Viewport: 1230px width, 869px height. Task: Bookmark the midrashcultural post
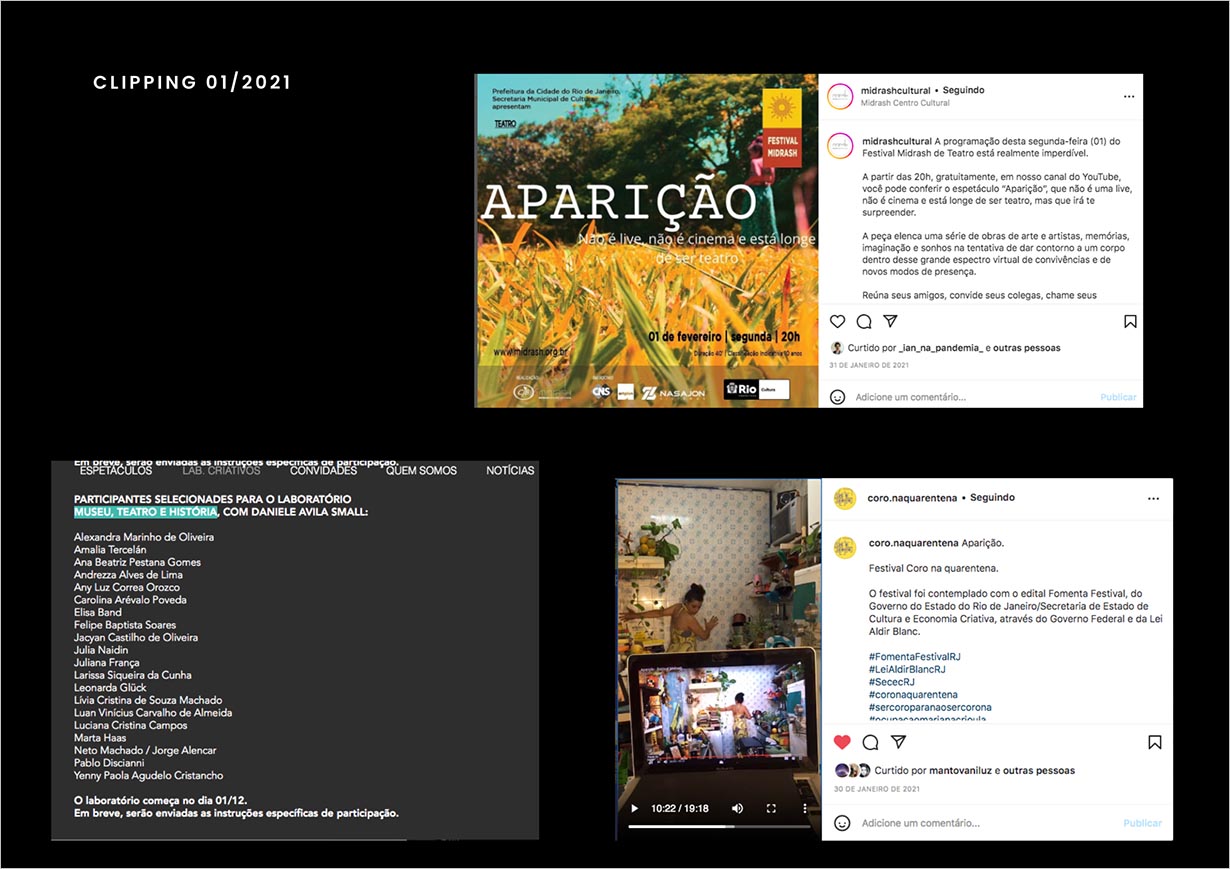tap(1130, 321)
